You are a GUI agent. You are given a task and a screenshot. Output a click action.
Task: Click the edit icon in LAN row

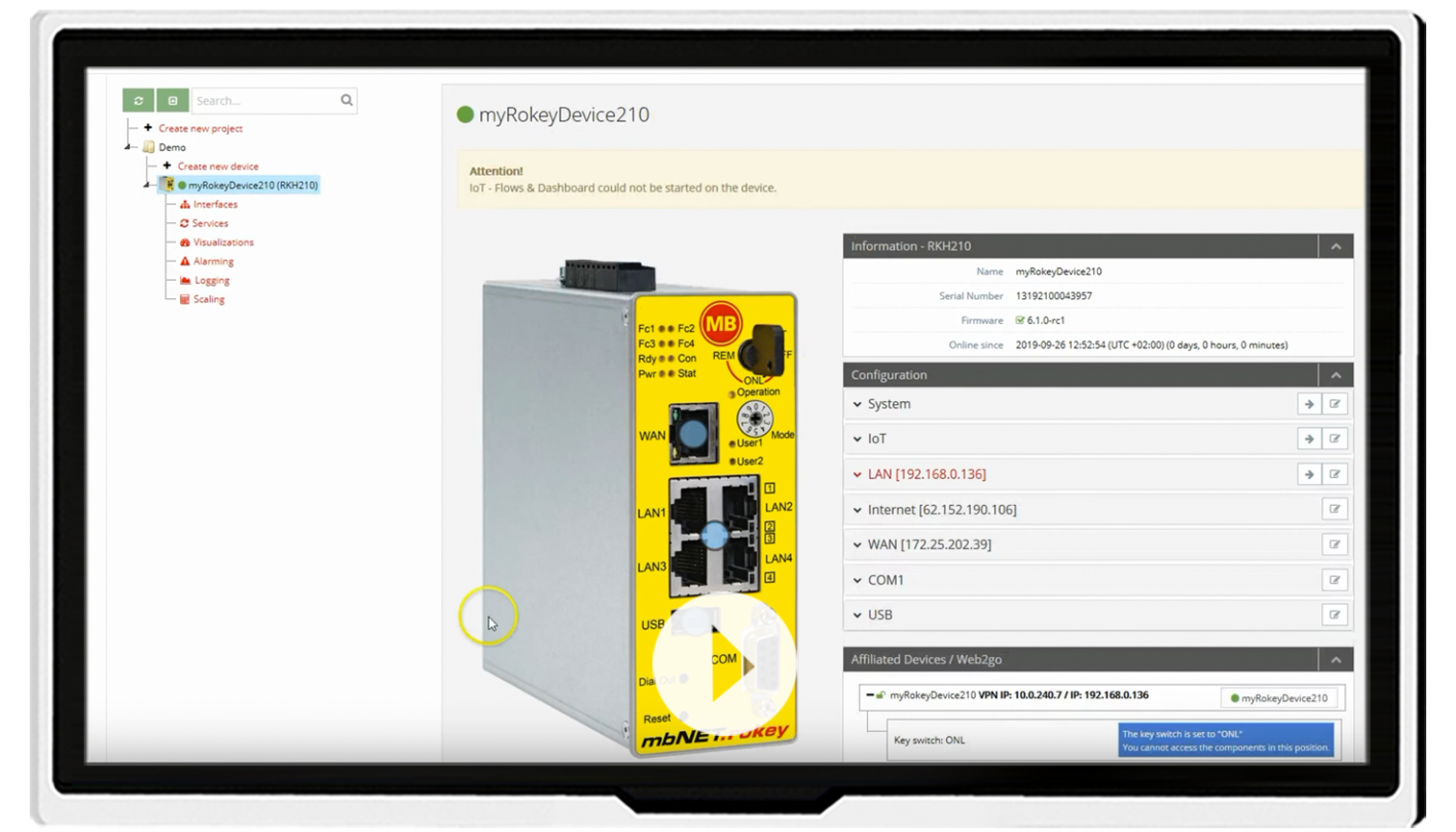click(1335, 474)
